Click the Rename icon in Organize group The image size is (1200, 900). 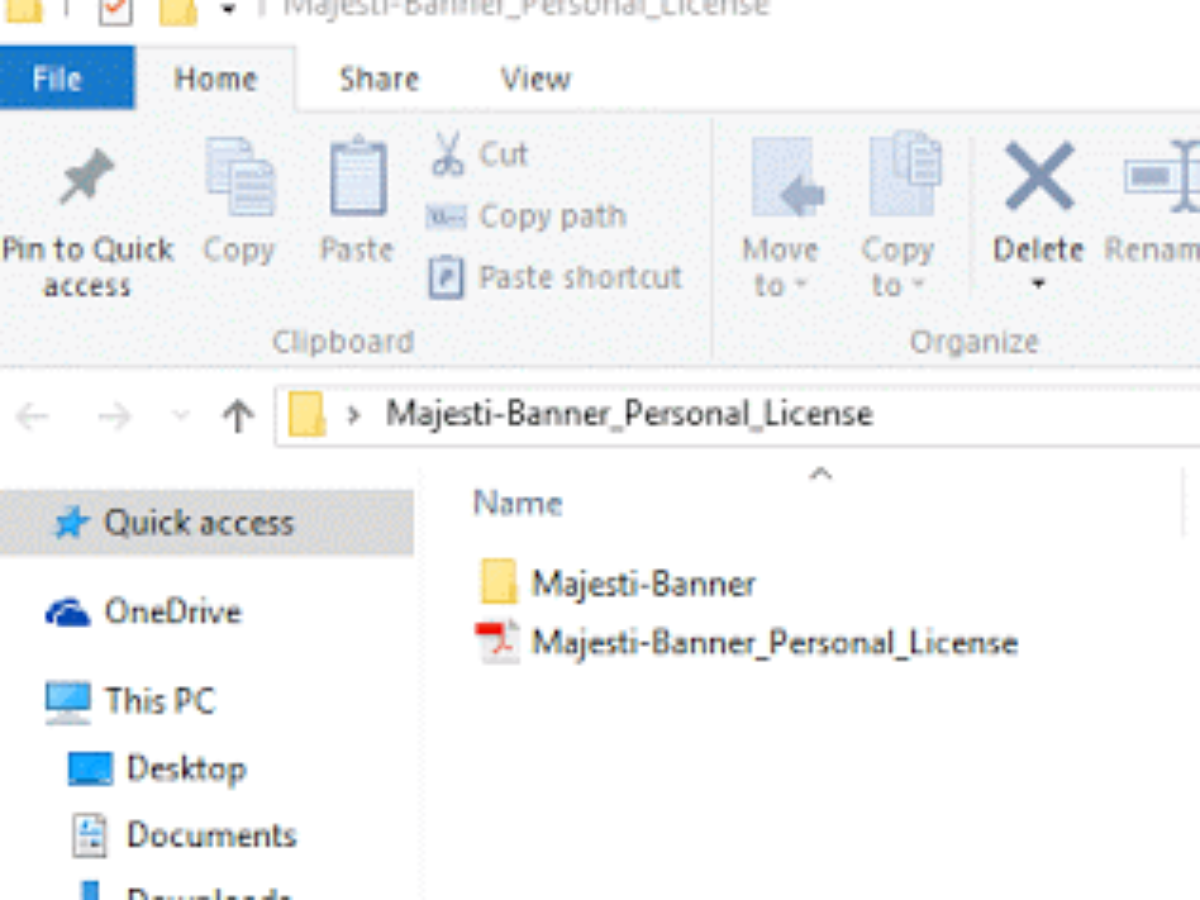[x=1160, y=180]
